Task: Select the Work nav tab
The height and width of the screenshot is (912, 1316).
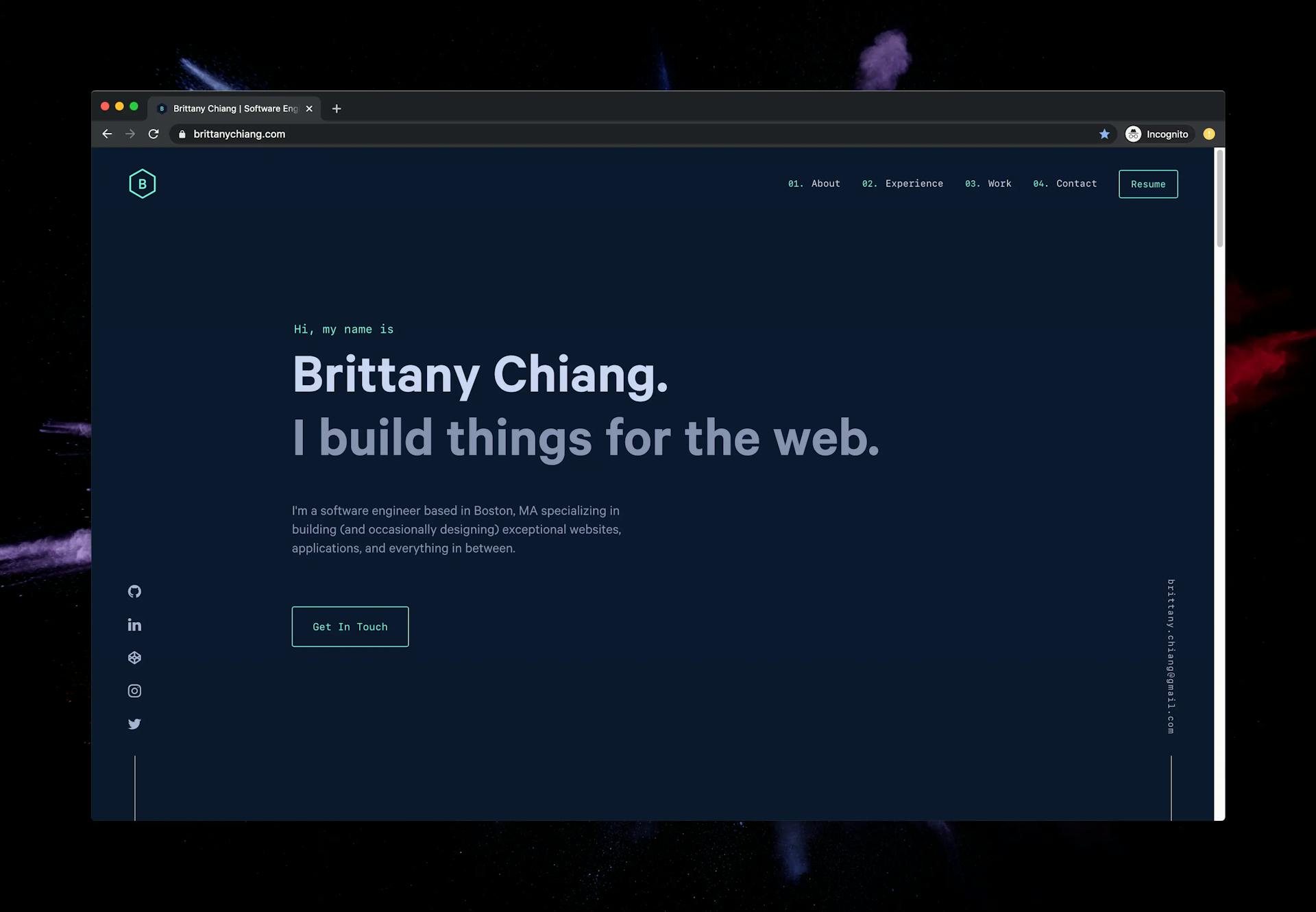Action: (999, 183)
